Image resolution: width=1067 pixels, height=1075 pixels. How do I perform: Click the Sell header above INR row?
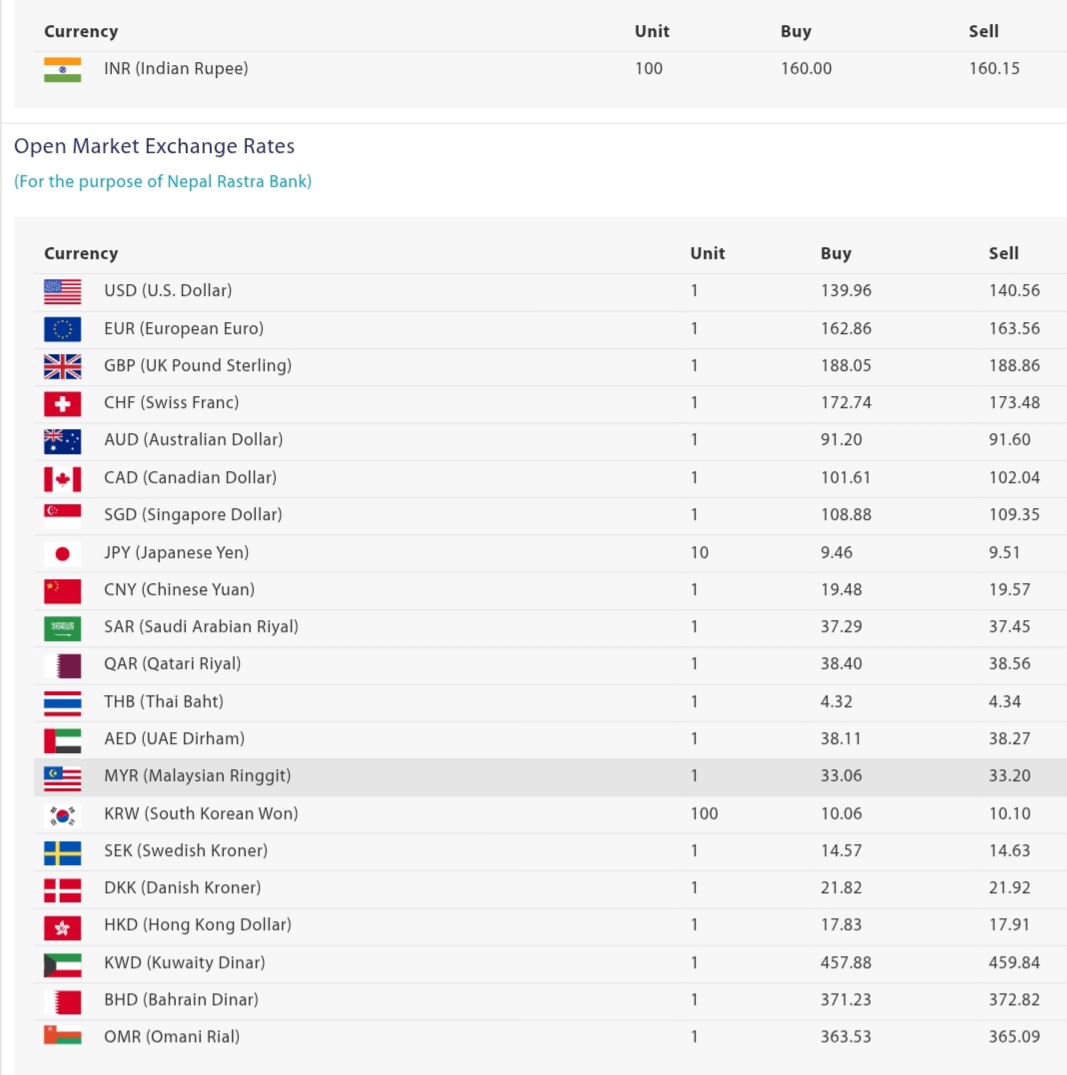[x=983, y=32]
